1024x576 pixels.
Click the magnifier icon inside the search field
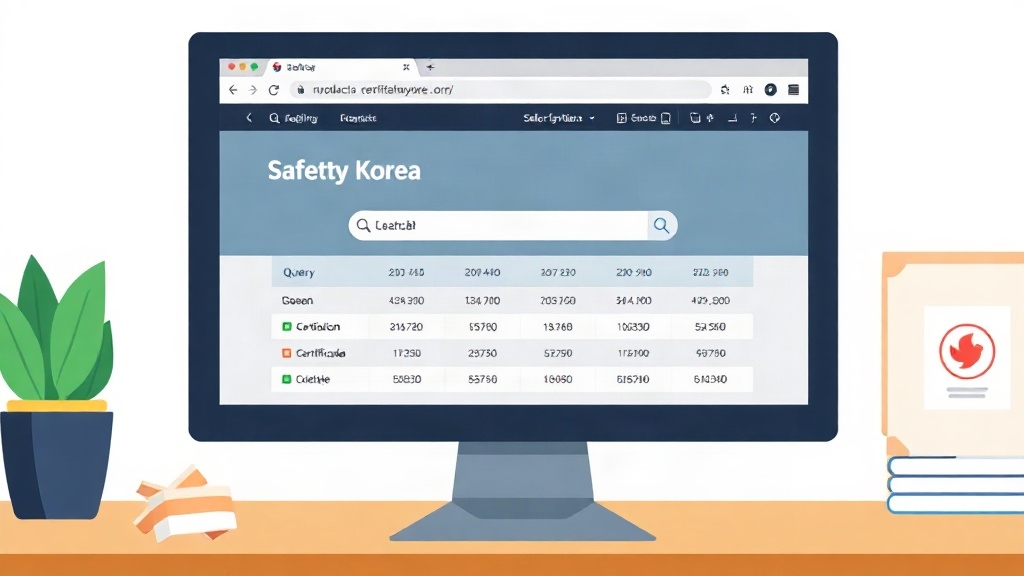click(363, 225)
